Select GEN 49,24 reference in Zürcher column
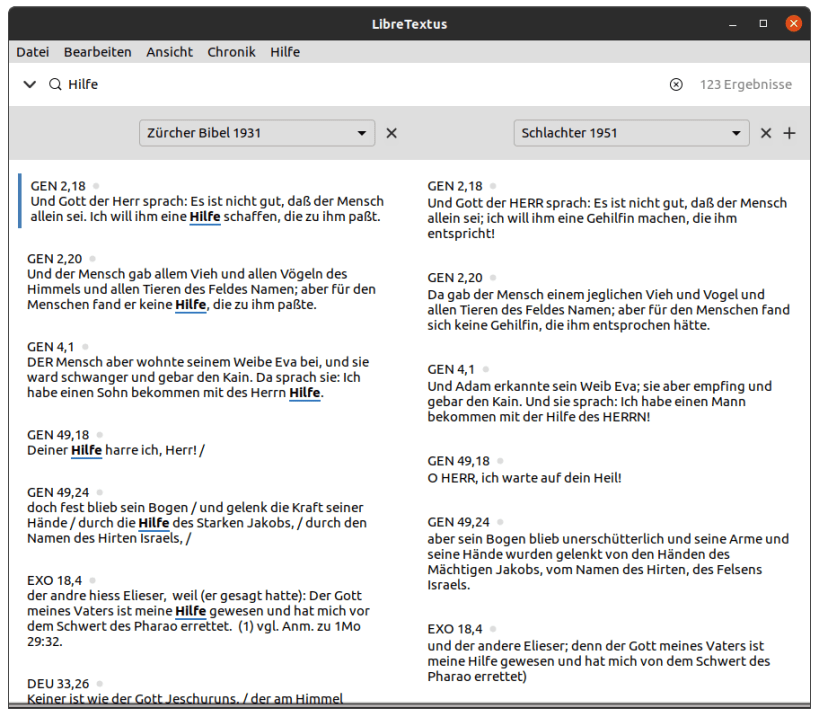This screenshot has height=717, width=819. pyautogui.click(x=58, y=493)
